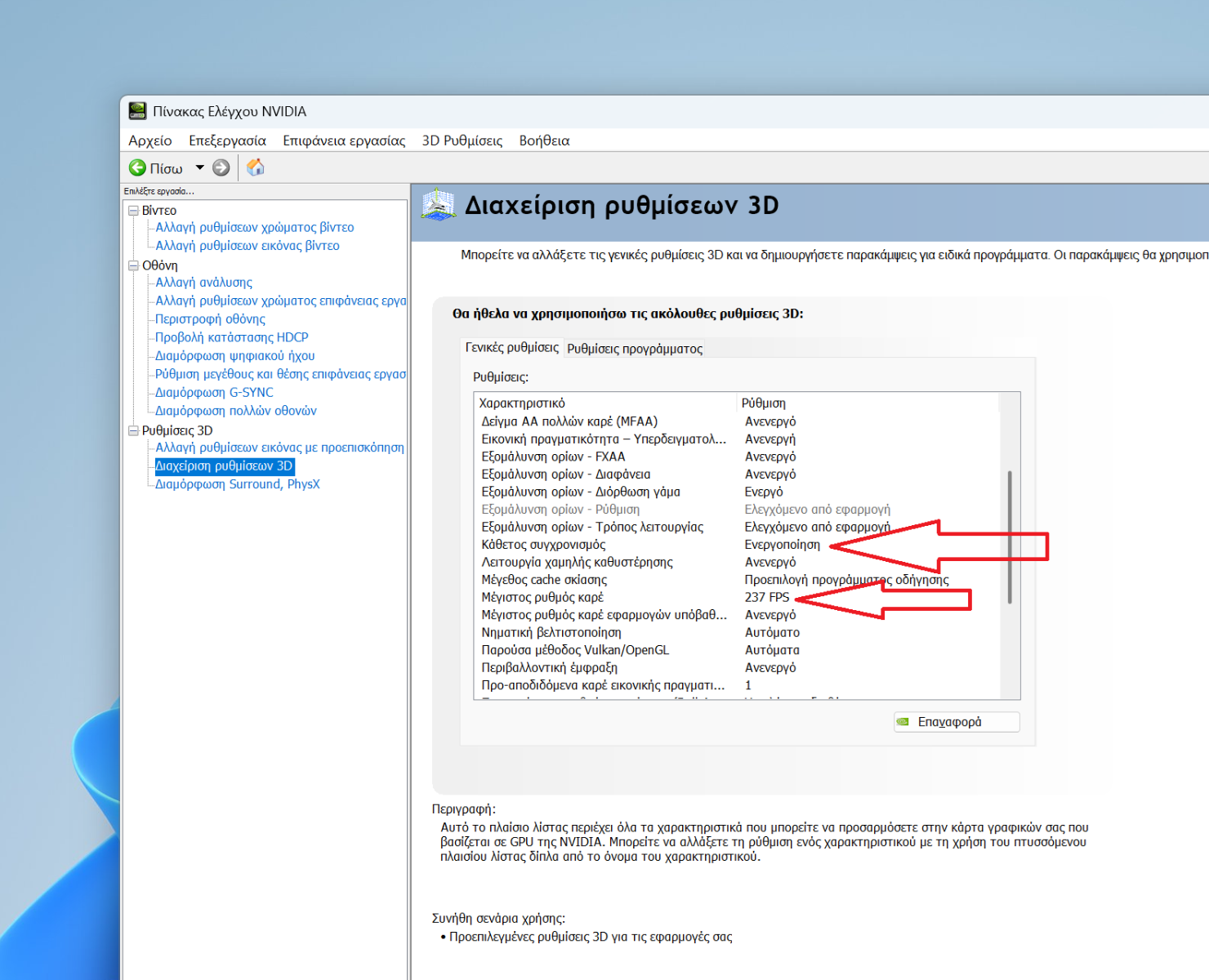The width and height of the screenshot is (1209, 980).
Task: Click the 237 FPS value
Action: [767, 597]
